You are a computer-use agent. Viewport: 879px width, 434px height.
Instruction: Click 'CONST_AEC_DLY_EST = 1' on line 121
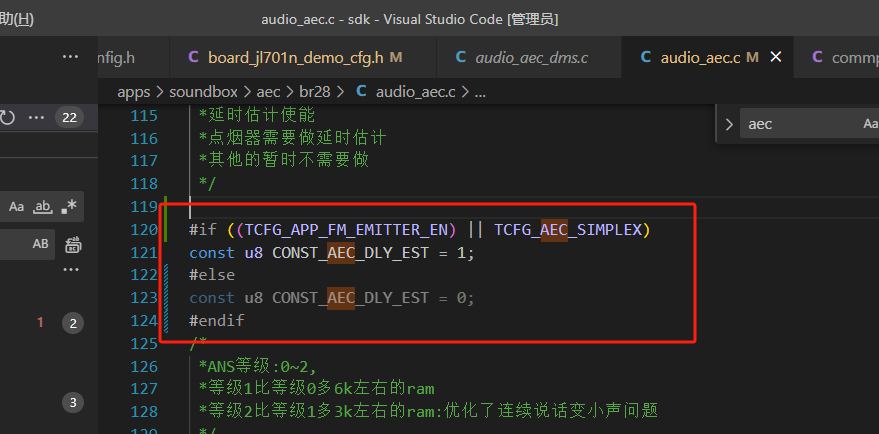[x=369, y=253]
